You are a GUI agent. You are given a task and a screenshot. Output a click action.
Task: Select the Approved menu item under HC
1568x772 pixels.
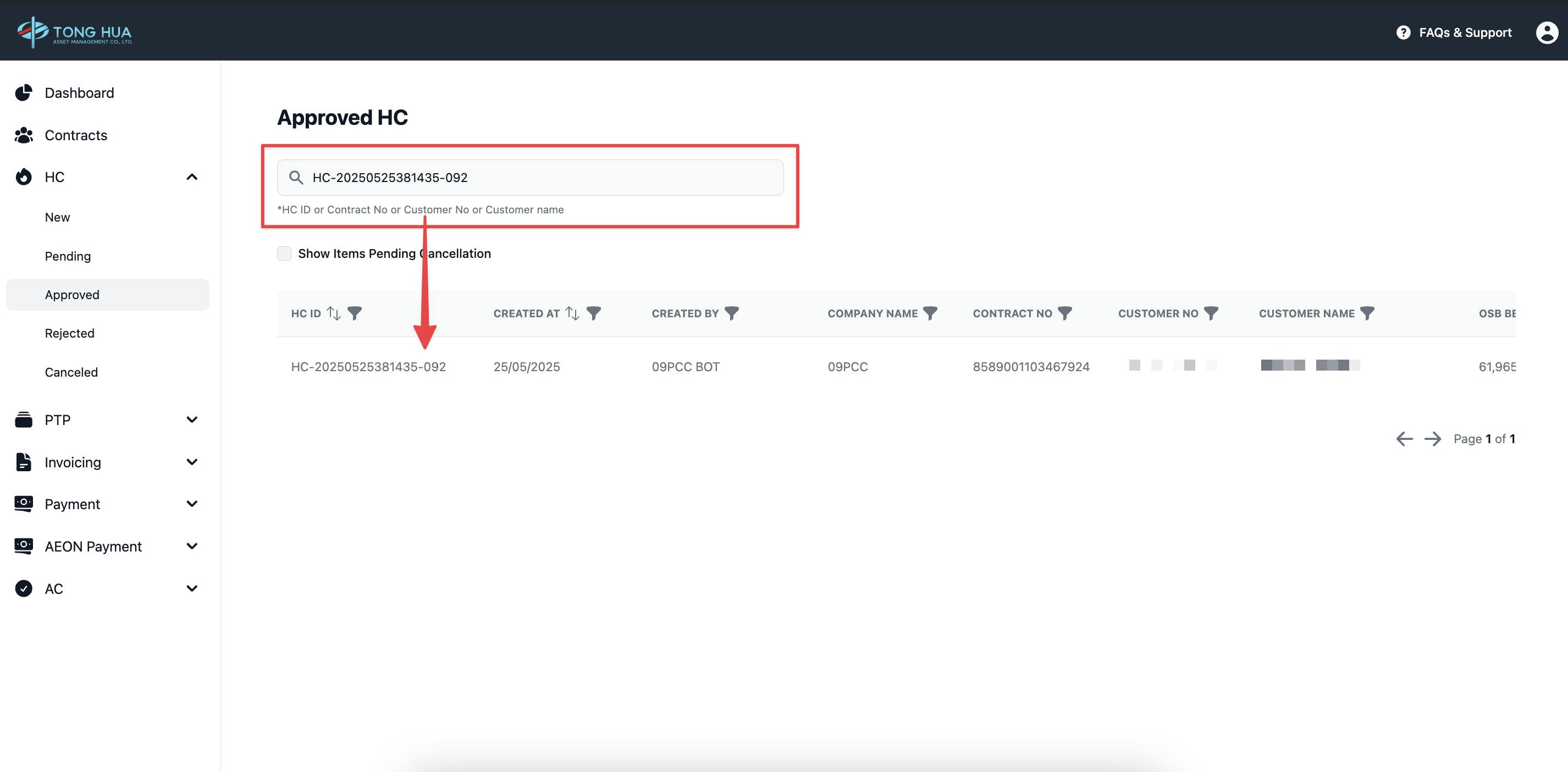72,294
